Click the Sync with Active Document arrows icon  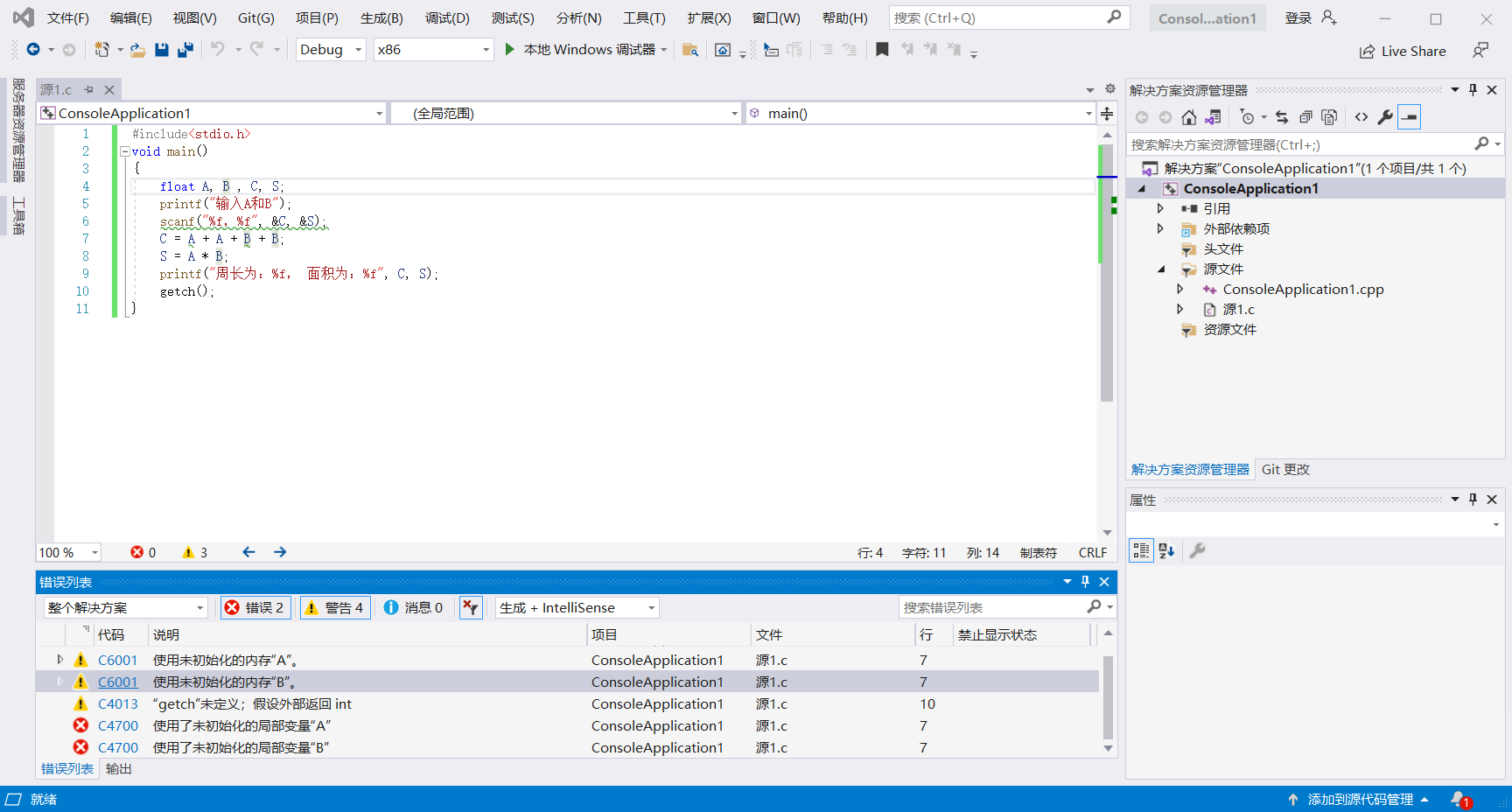pos(1282,117)
